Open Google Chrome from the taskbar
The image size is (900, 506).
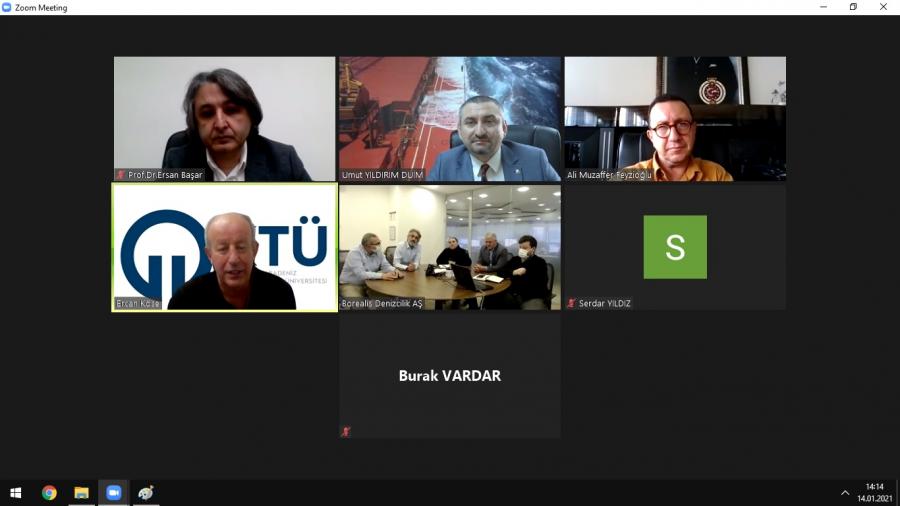pyautogui.click(x=49, y=493)
